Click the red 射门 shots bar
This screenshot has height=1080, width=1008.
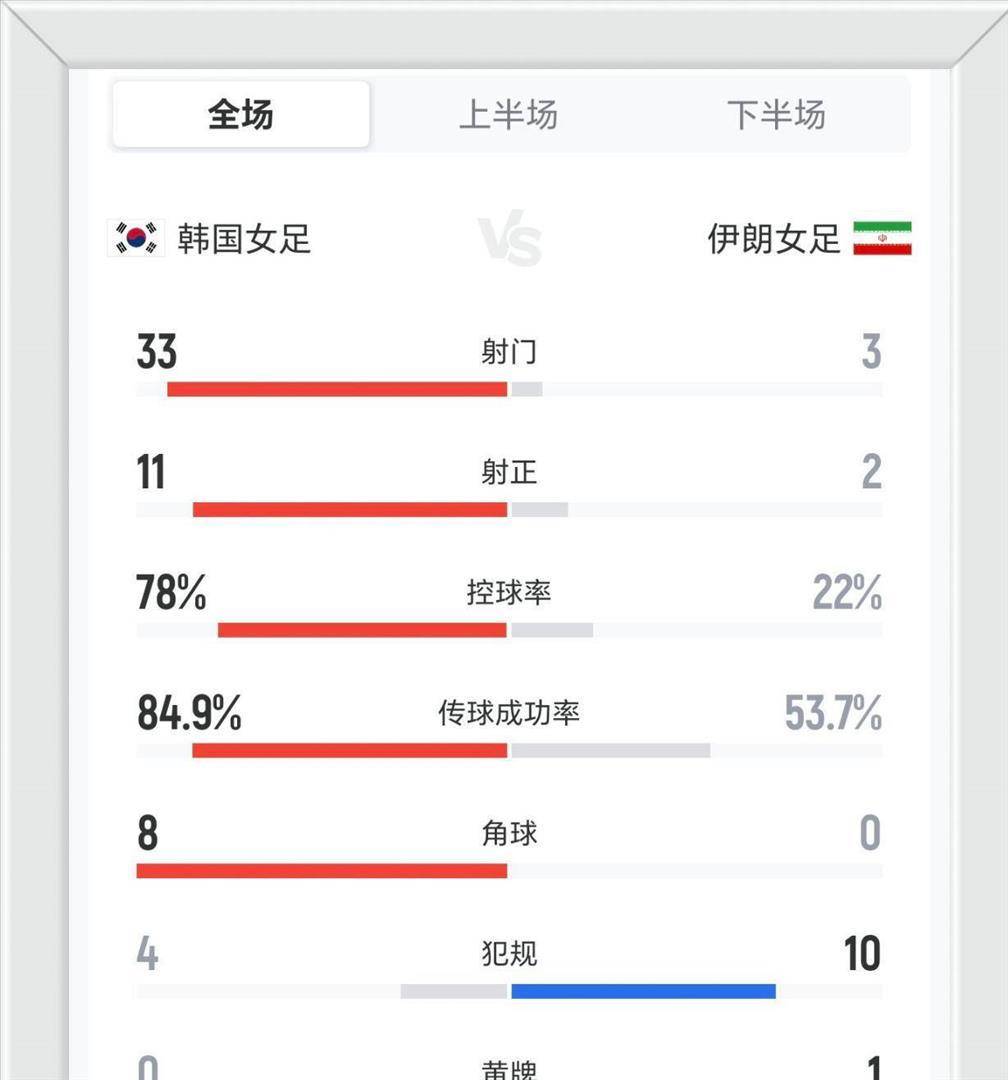[337, 390]
